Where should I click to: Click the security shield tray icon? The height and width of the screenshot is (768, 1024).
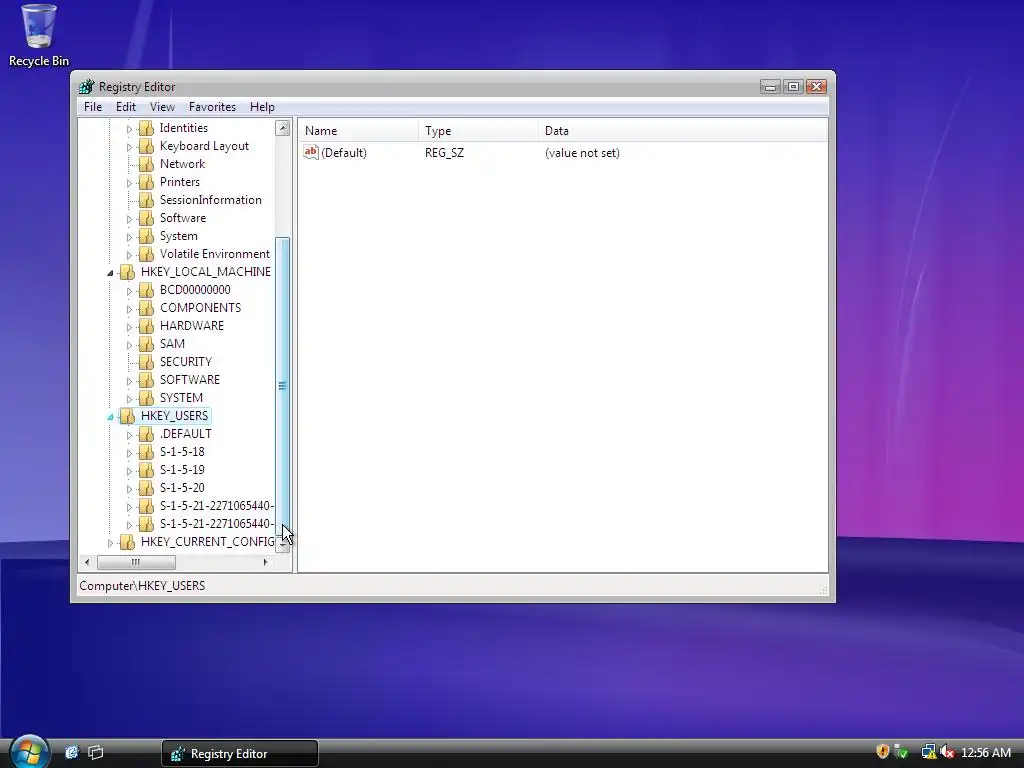click(883, 752)
